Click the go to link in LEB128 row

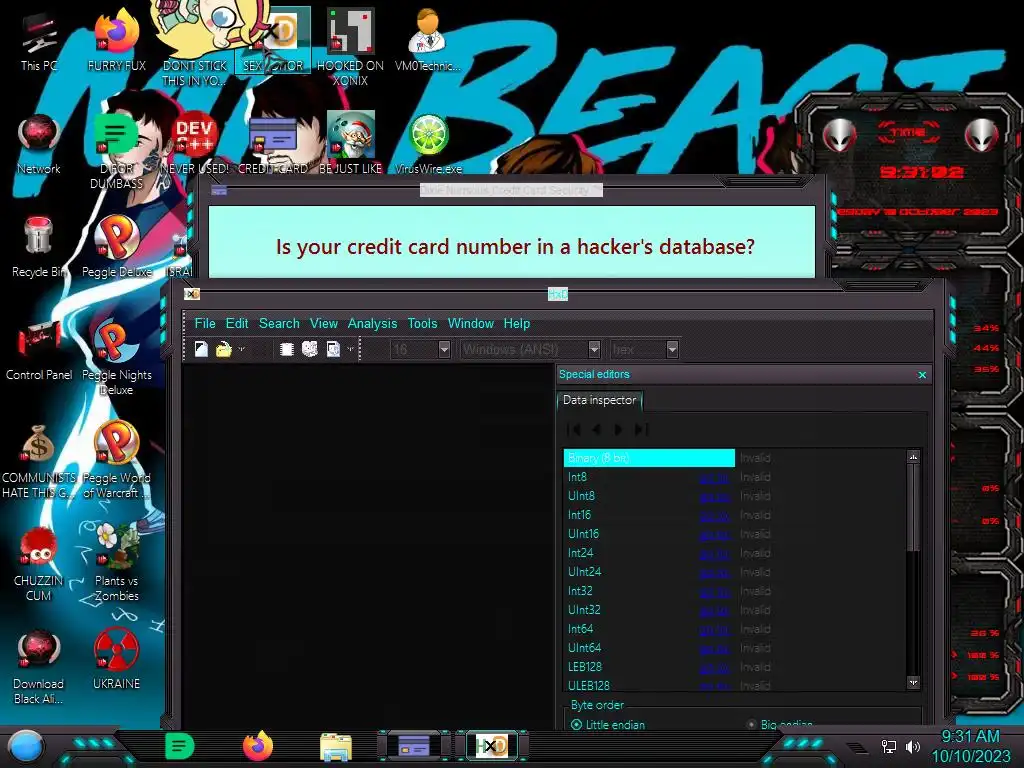click(x=714, y=667)
